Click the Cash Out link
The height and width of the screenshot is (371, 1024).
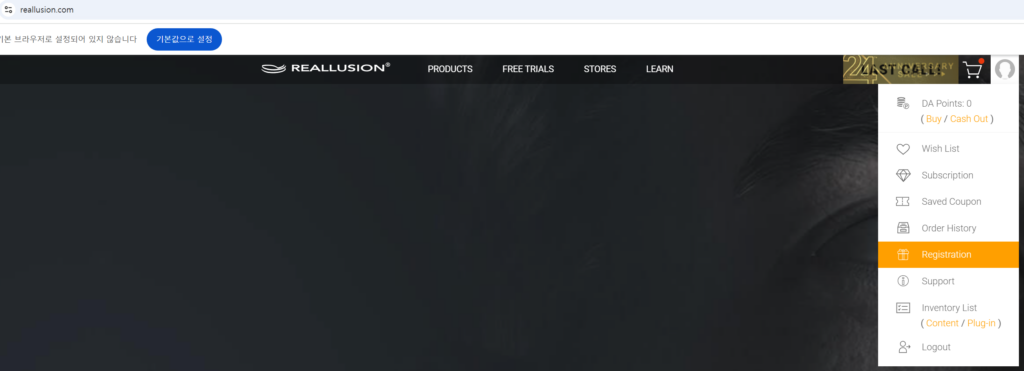(x=968, y=119)
